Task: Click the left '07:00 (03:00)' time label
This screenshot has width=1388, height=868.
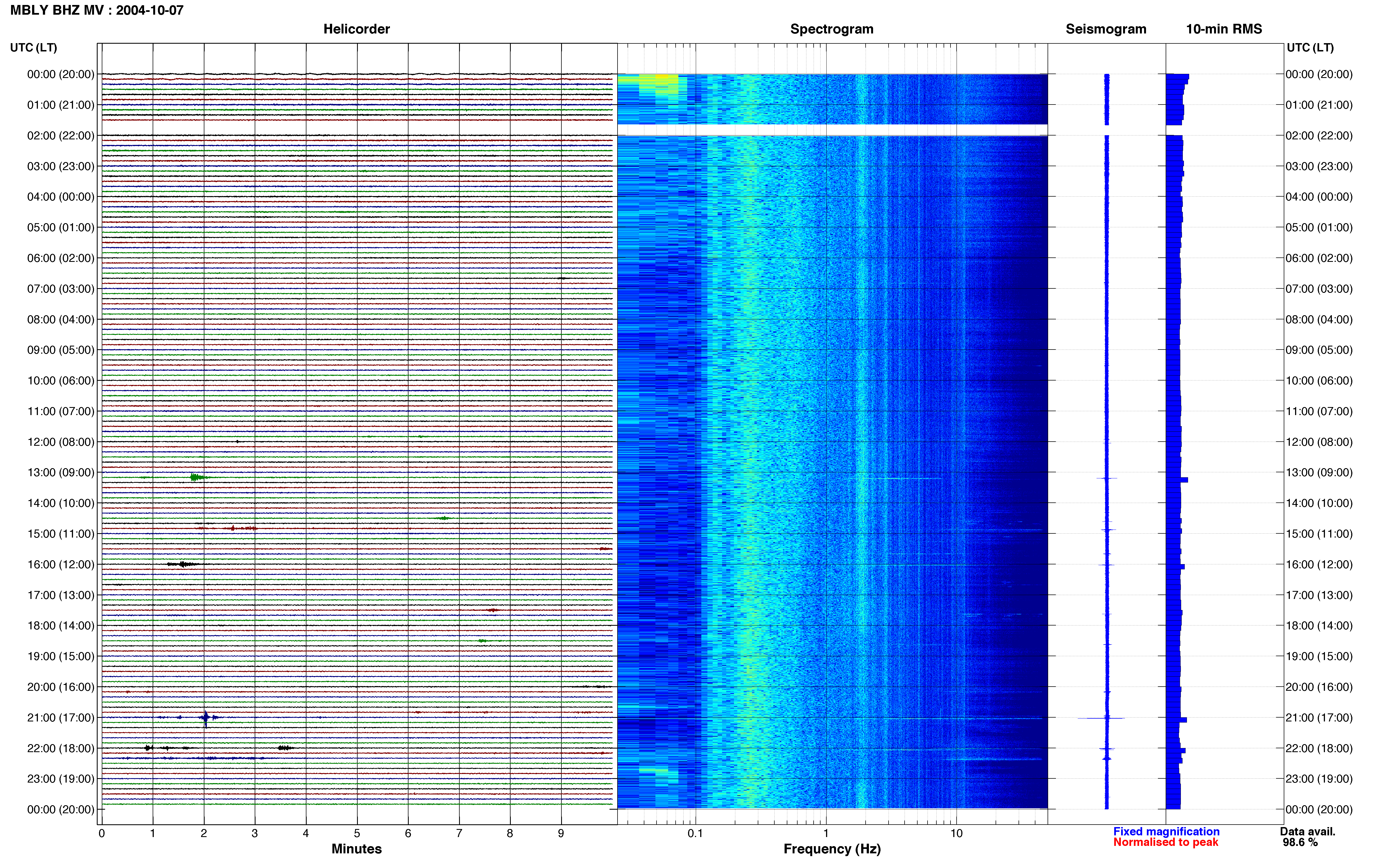Action: pyautogui.click(x=61, y=288)
